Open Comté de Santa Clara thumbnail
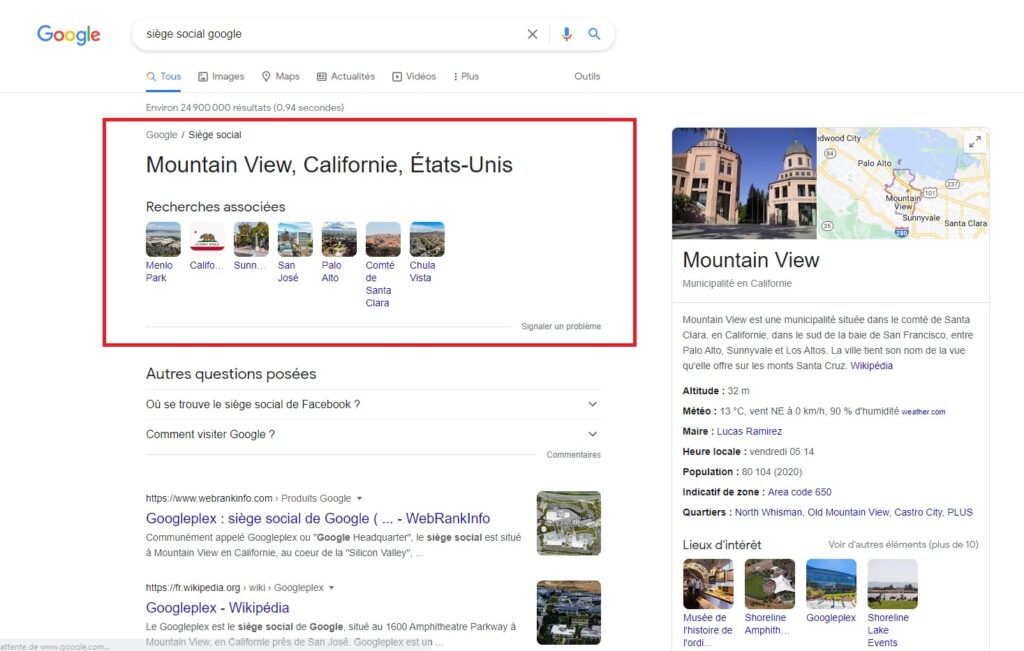 (383, 239)
